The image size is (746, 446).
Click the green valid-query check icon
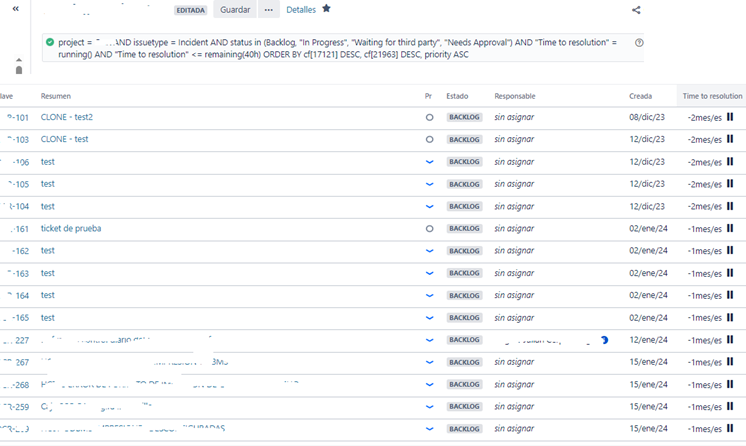tap(50, 42)
